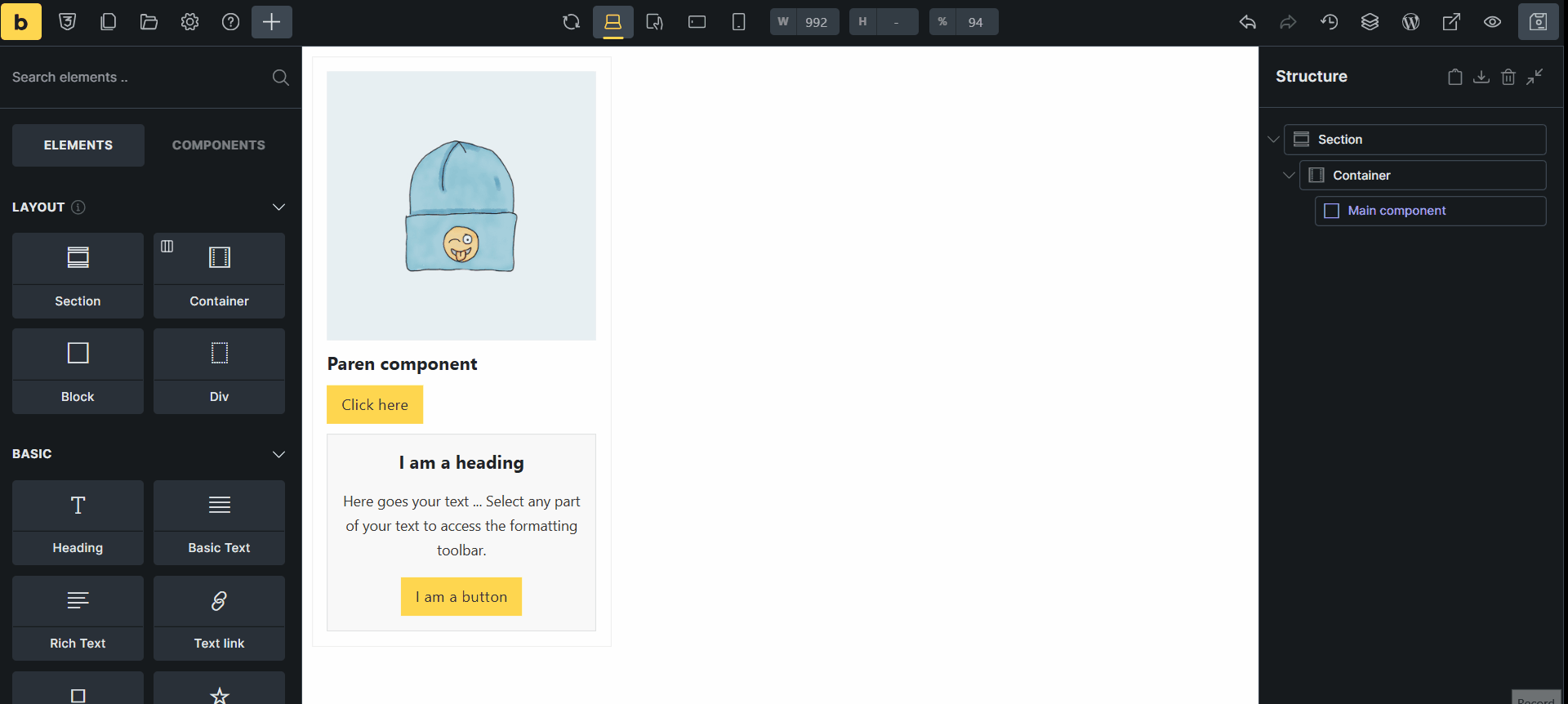Click the I am a heading text
Image resolution: width=1568 pixels, height=704 pixels.
pos(461,463)
